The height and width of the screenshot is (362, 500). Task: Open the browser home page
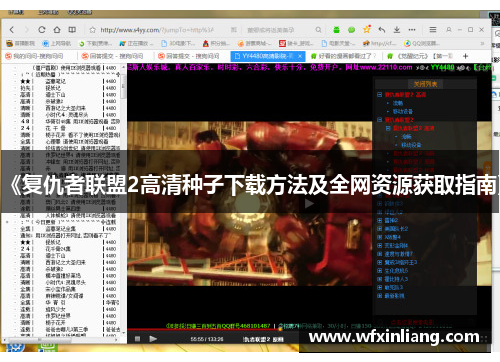coord(57,30)
